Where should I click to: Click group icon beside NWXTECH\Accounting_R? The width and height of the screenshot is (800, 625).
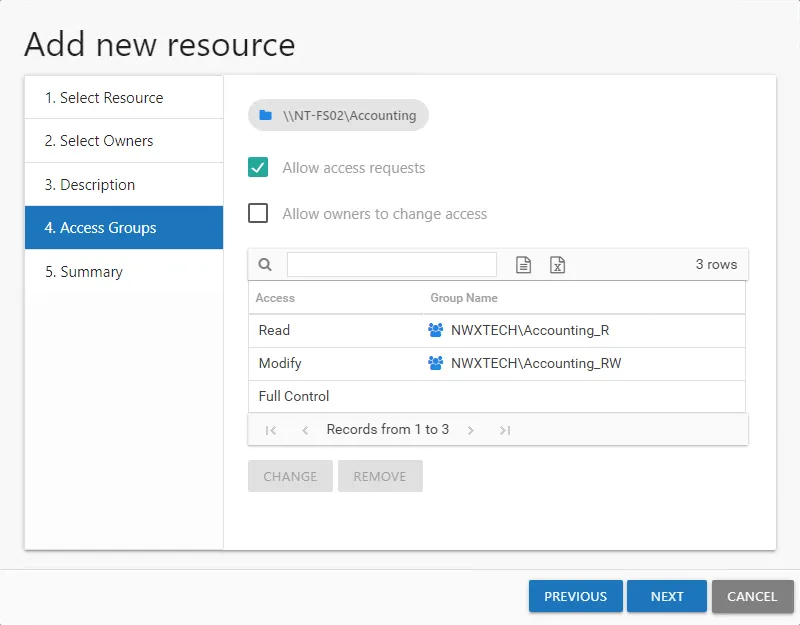click(435, 330)
